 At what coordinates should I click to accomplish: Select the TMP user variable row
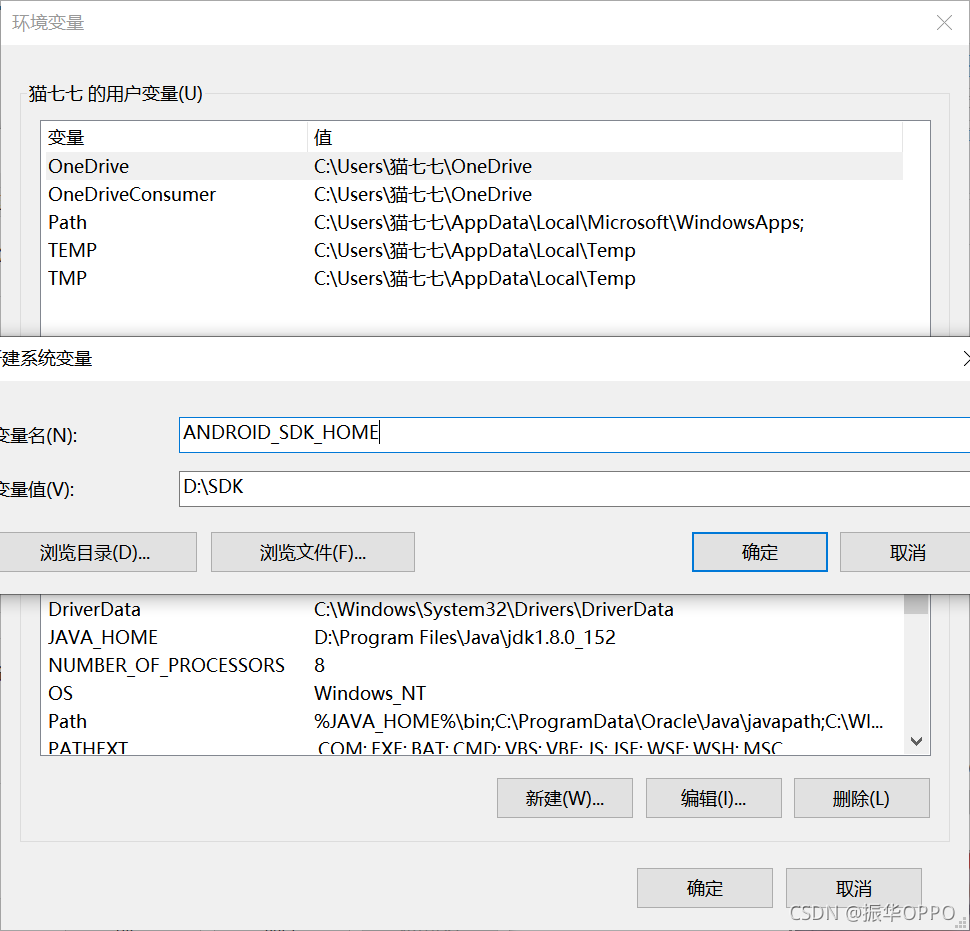(x=474, y=278)
